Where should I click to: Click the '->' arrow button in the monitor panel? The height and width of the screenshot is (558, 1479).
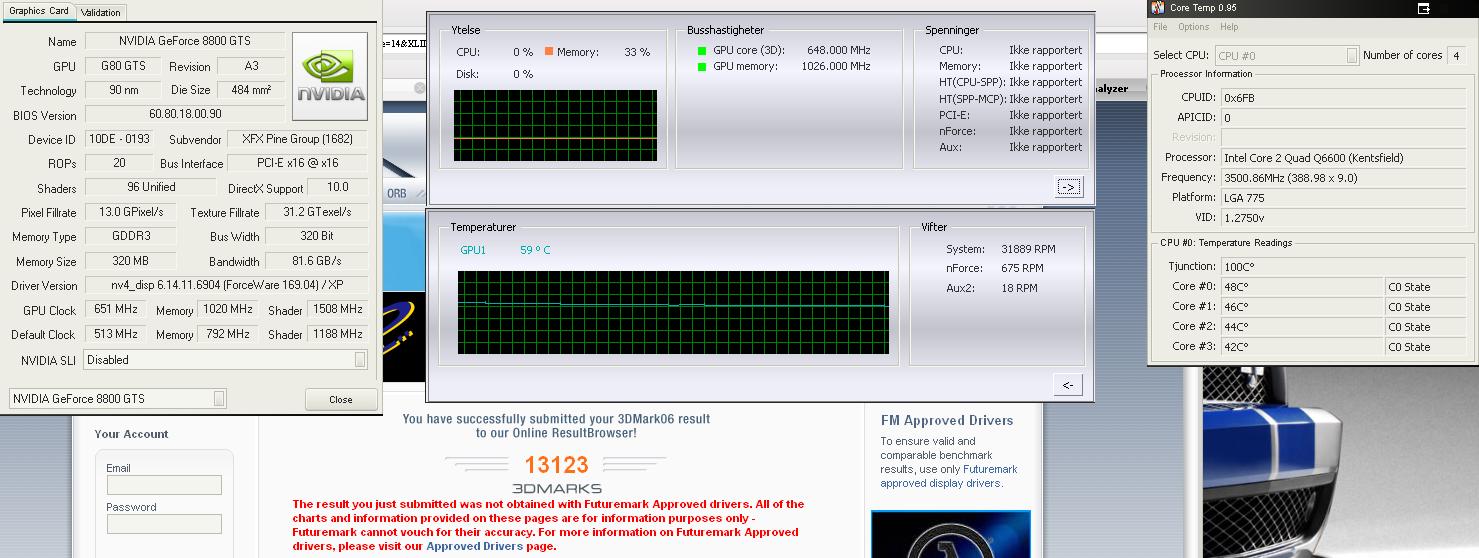[1068, 187]
